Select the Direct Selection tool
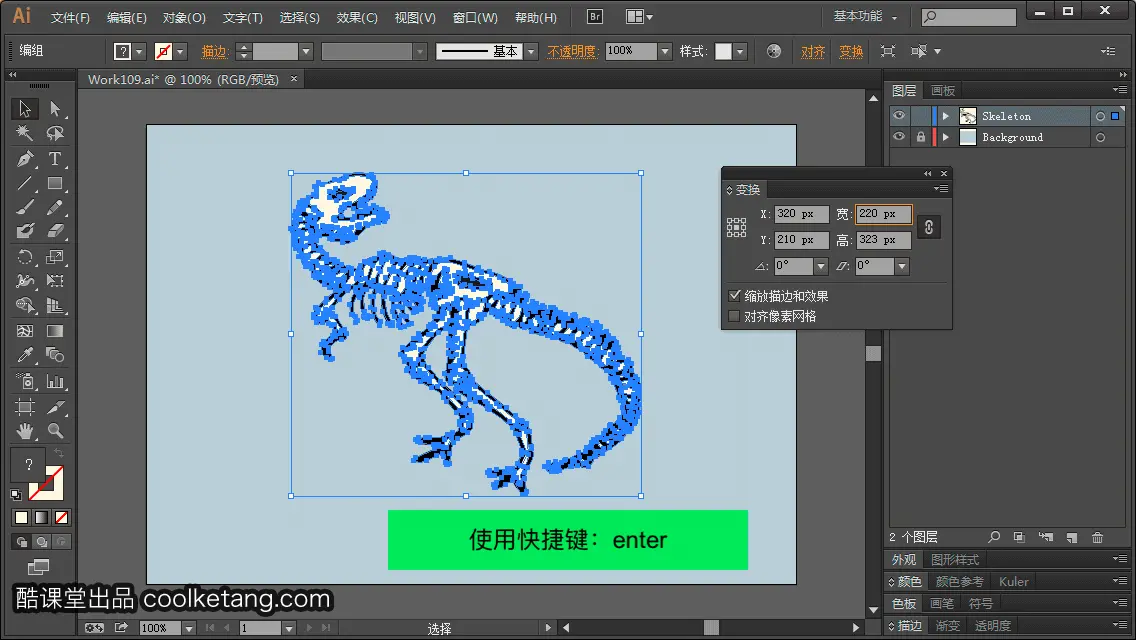Viewport: 1136px width, 640px height. [55, 109]
